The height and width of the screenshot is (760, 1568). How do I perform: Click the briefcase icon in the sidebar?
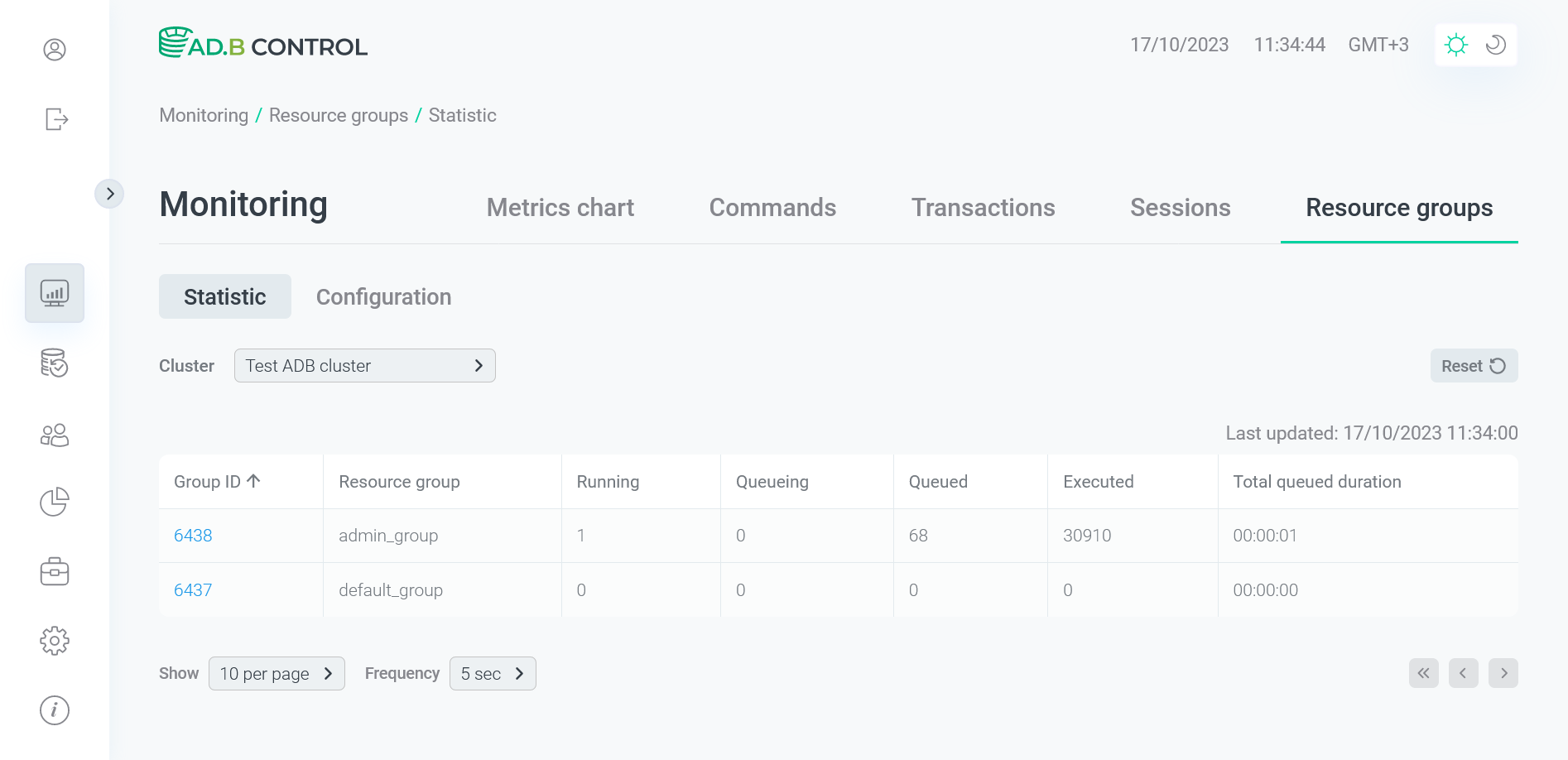54,571
